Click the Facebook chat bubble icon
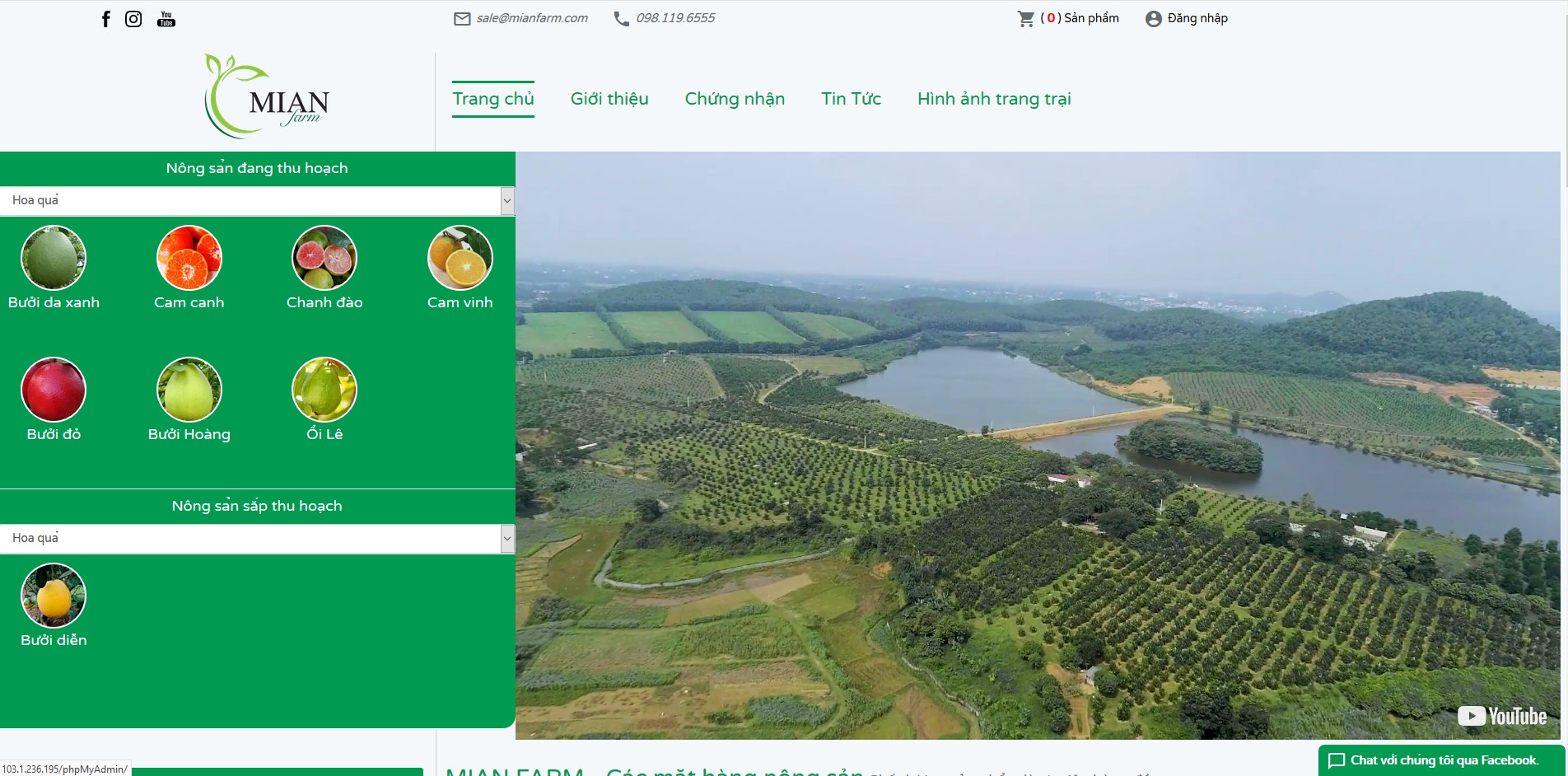Image resolution: width=1568 pixels, height=776 pixels. [1337, 760]
